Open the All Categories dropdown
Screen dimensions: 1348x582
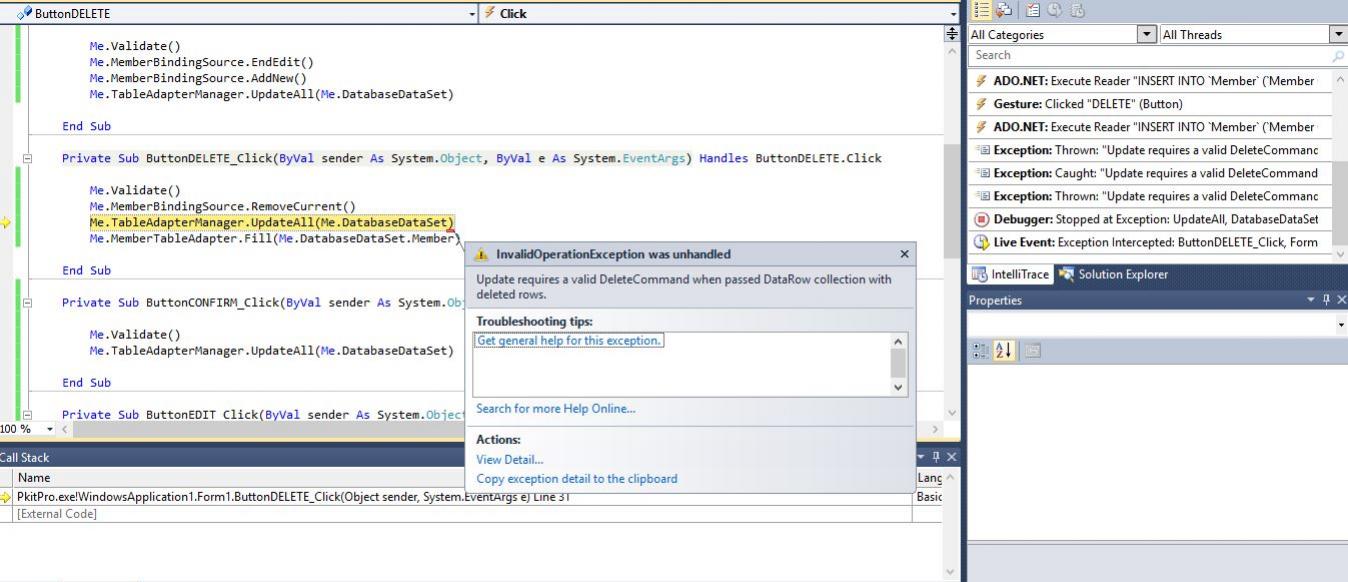1147,35
